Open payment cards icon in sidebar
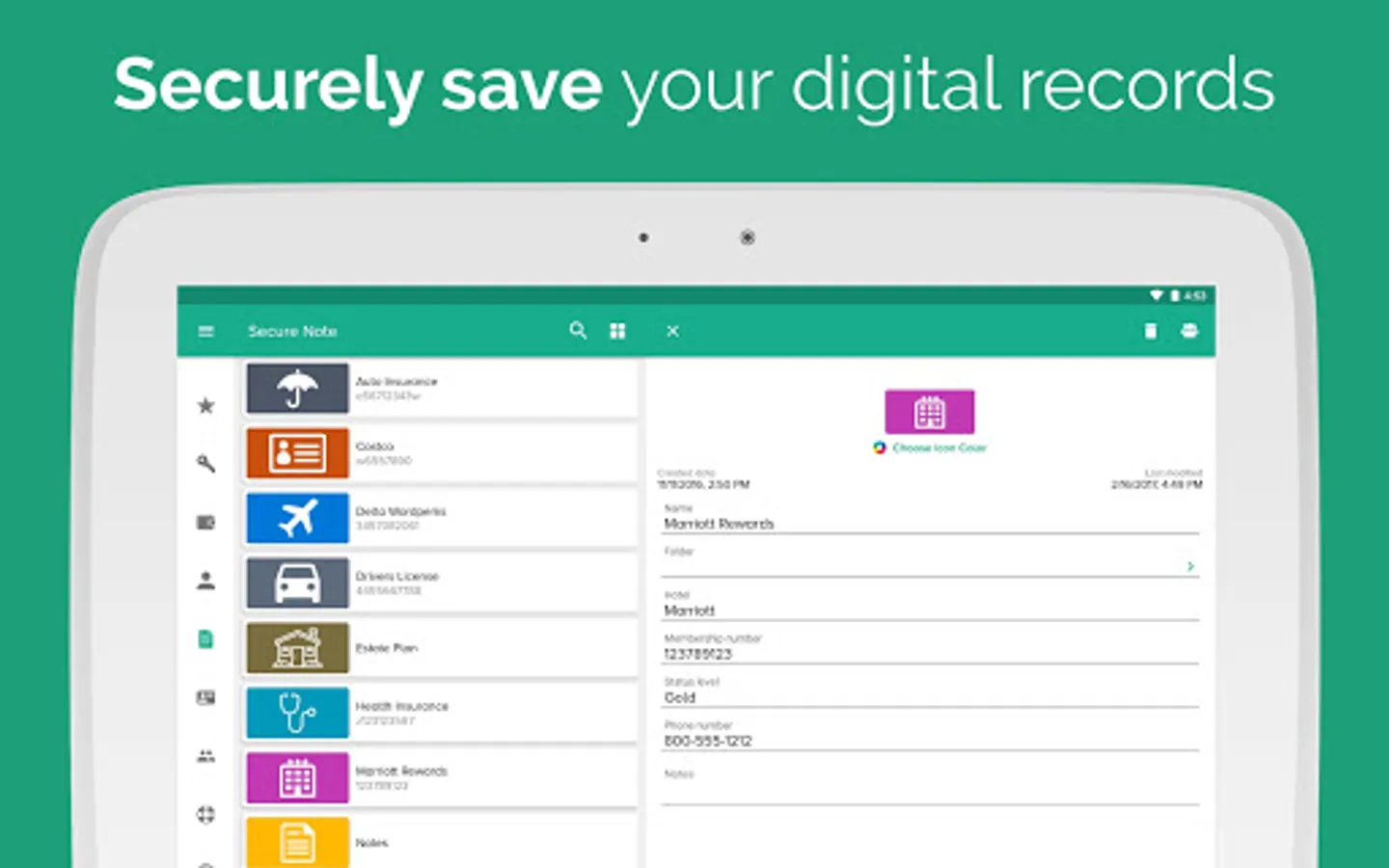This screenshot has height=868, width=1389. (205, 522)
